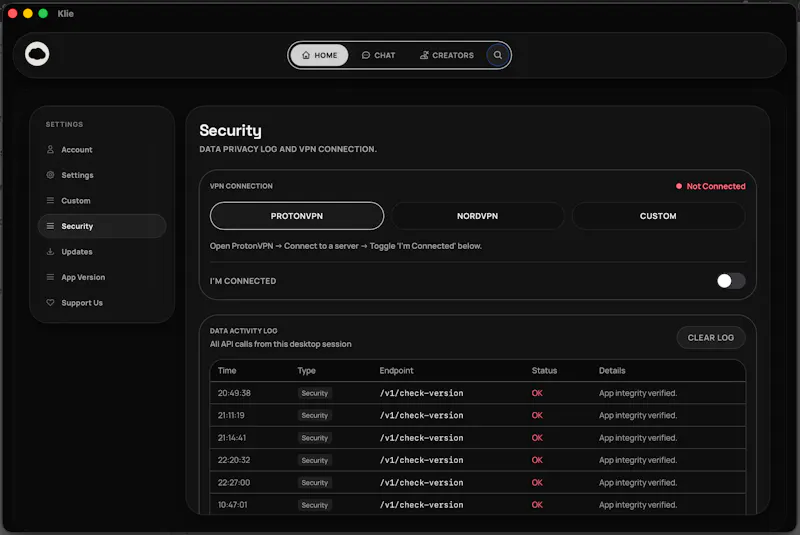Click the Settings gear icon
The width and height of the screenshot is (800, 535).
click(50, 175)
